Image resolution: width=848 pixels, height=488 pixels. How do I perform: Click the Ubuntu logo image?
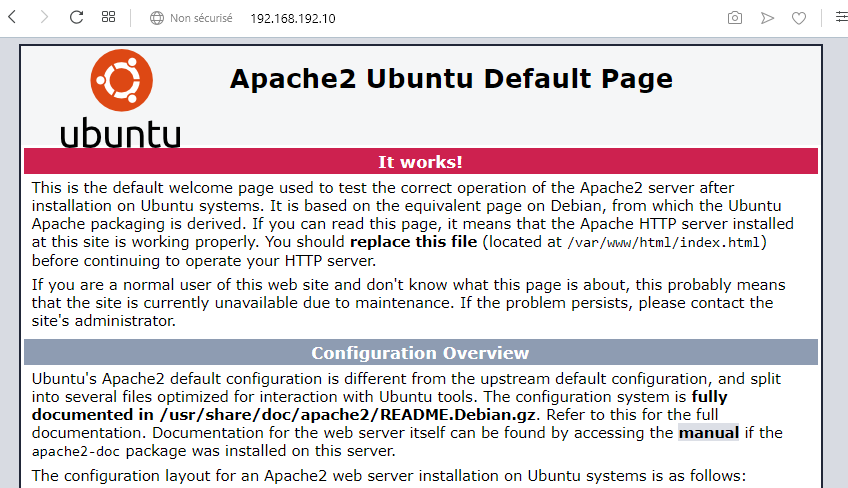coord(121,98)
